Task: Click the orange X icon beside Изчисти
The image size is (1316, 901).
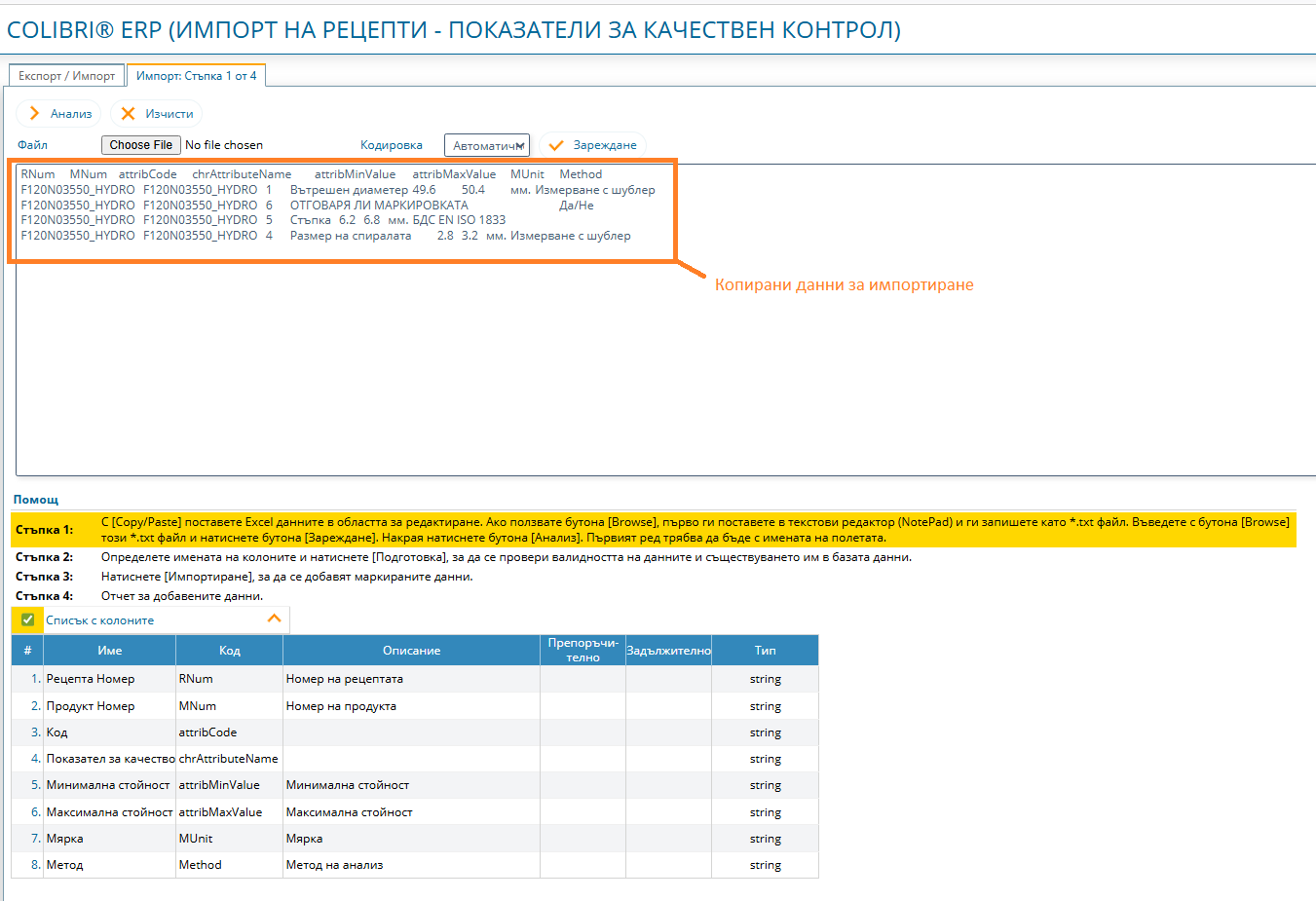Action: pyautogui.click(x=128, y=114)
